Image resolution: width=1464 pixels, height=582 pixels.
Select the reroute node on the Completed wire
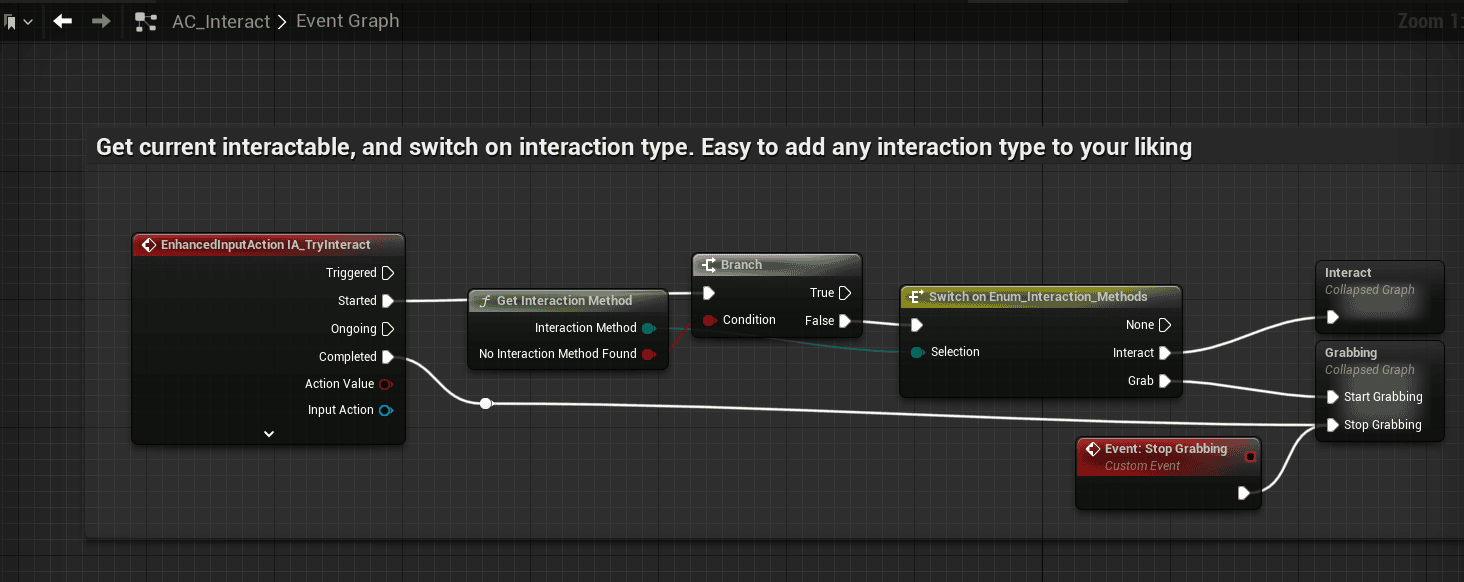pos(485,404)
